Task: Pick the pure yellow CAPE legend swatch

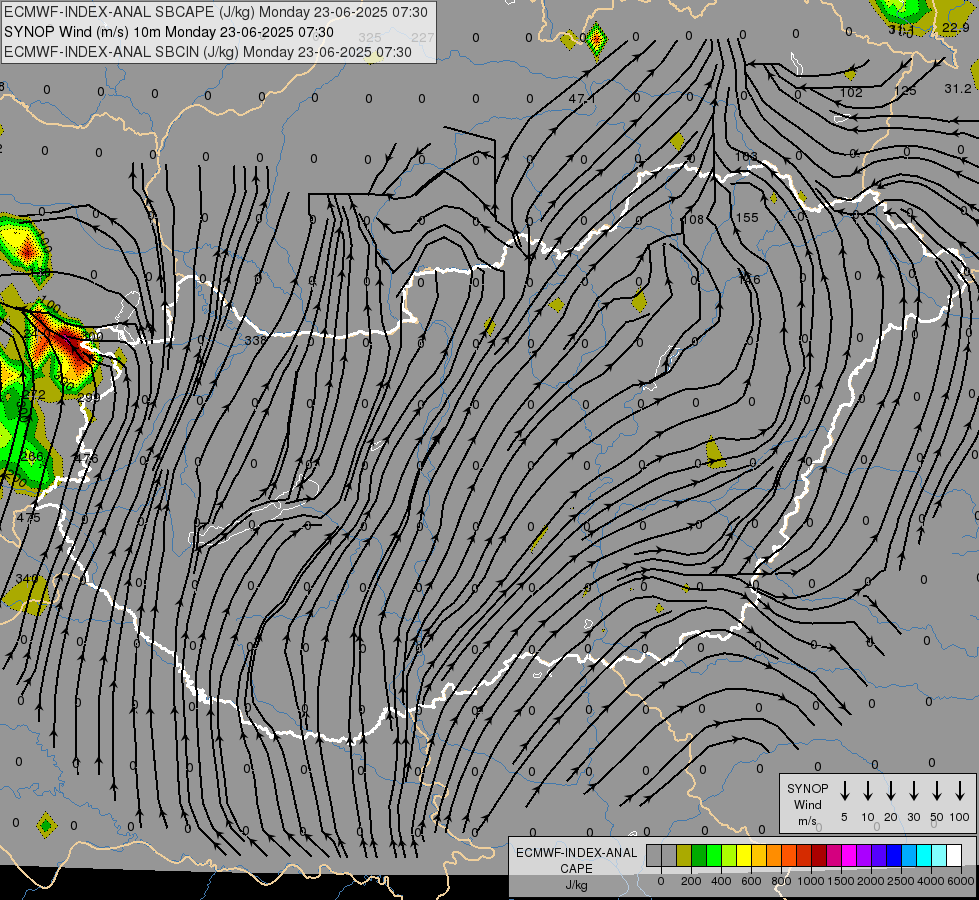Action: [744, 856]
